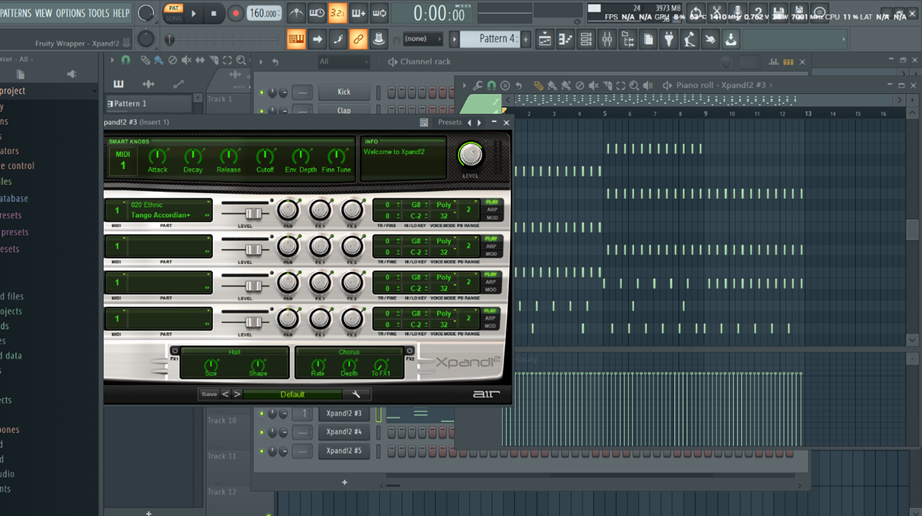Toggle typing keyboard to piano icon
The width and height of the screenshot is (922, 516).
tap(296, 39)
